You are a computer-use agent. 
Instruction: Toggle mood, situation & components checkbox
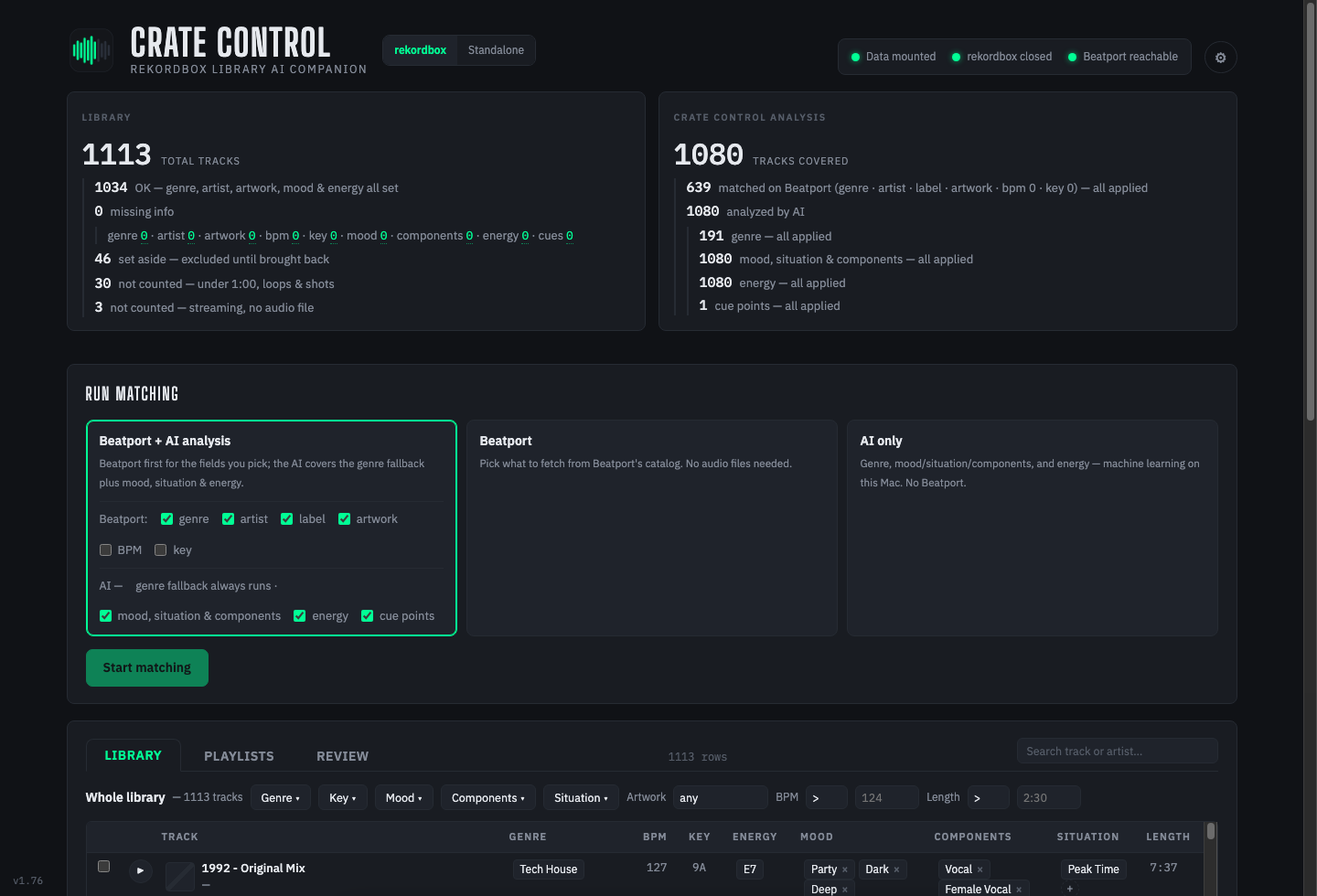[105, 615]
